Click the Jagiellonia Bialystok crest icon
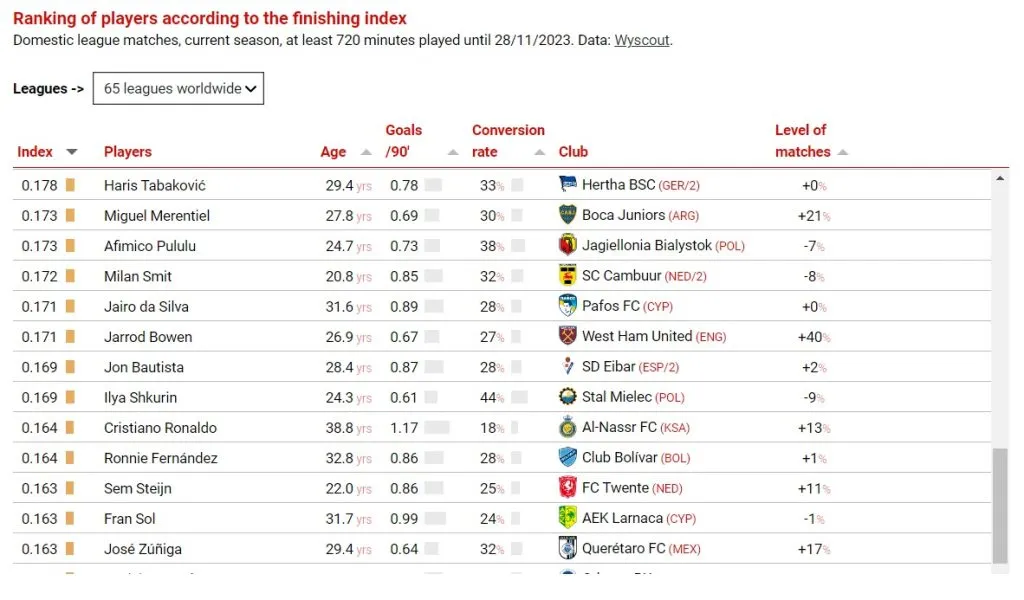Viewport: 1024px width, 600px height. (x=567, y=245)
